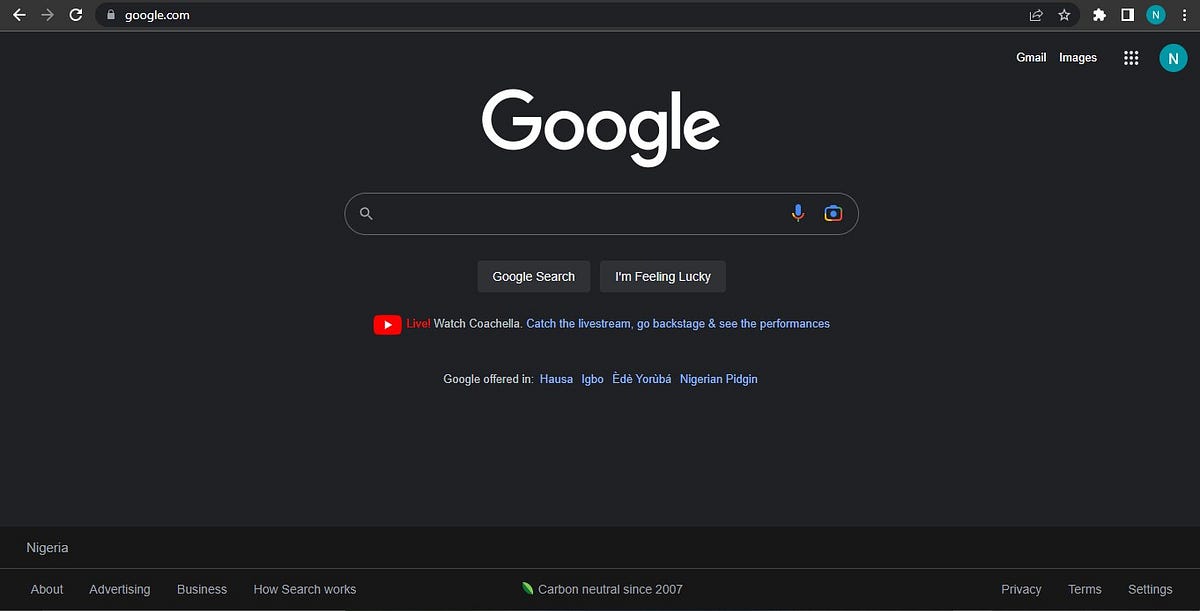Open Google Lens via the camera icon

click(833, 213)
